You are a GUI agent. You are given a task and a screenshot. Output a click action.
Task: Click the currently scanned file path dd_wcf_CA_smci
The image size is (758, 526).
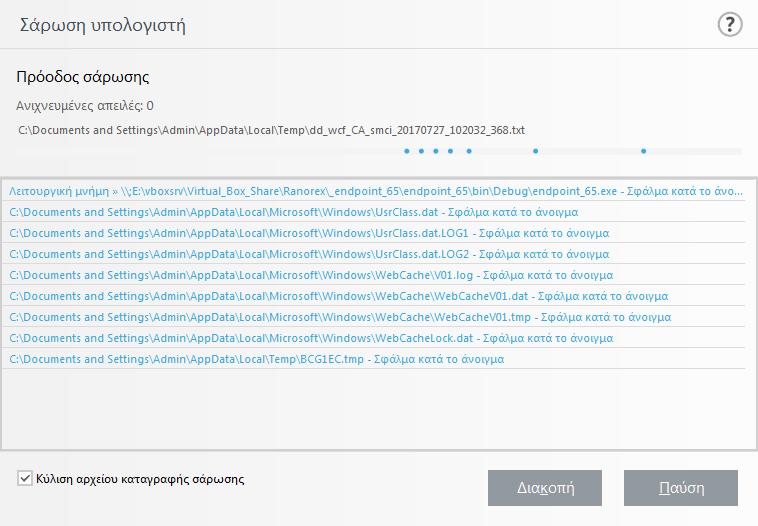tap(271, 130)
